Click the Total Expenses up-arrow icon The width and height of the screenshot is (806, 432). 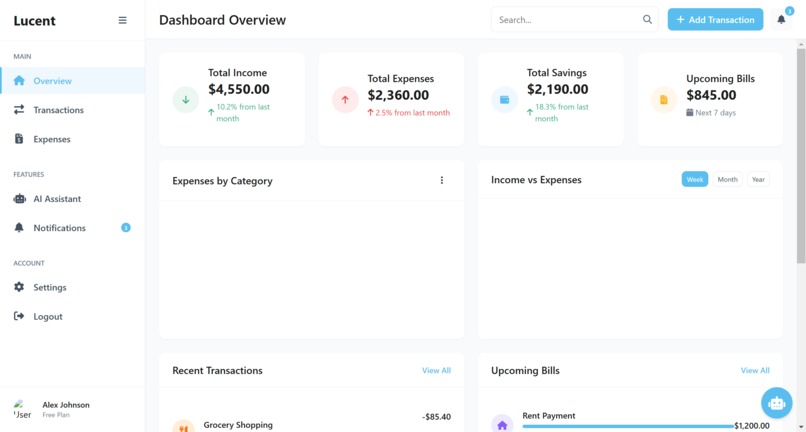[x=345, y=100]
